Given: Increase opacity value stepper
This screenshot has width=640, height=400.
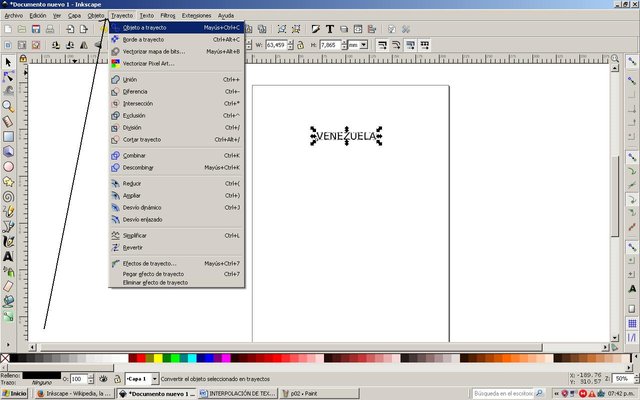Looking at the screenshot, I should click(x=91, y=377).
